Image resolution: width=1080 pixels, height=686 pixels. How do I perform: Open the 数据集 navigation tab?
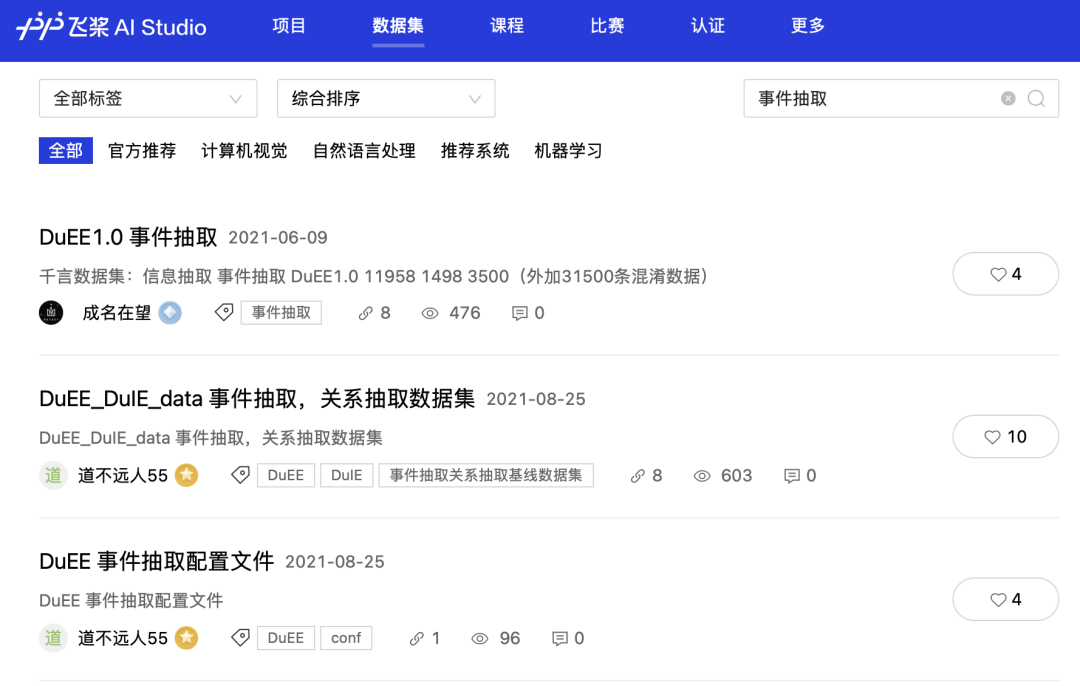(x=398, y=26)
